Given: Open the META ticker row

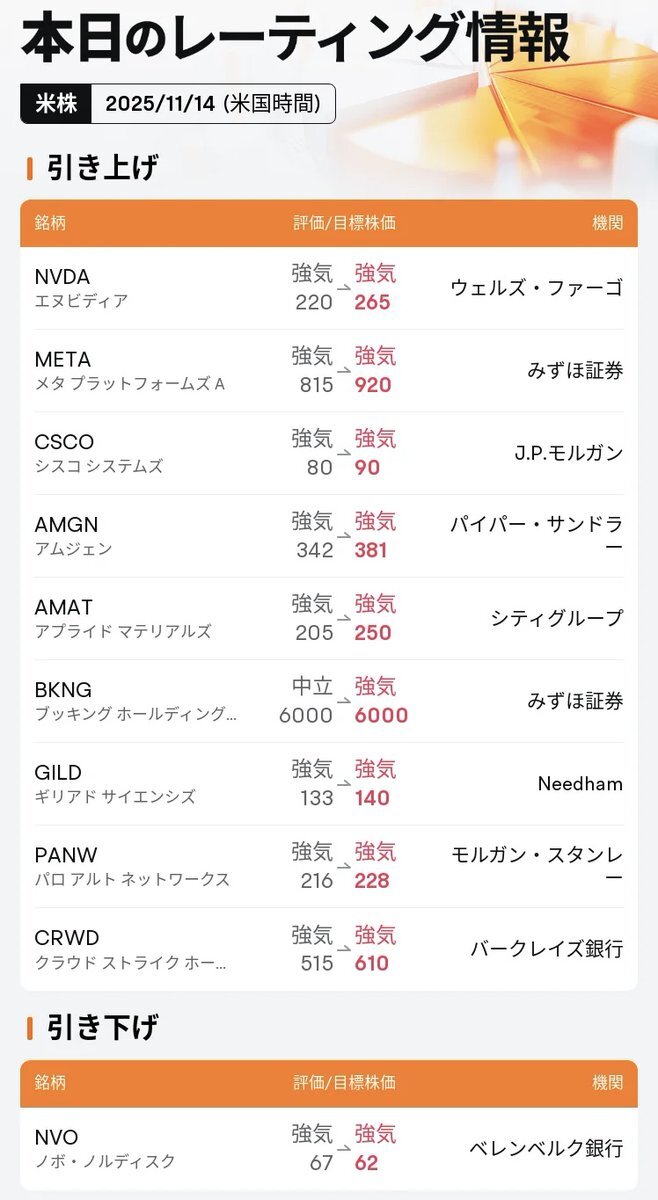Looking at the screenshot, I should [x=62, y=360].
